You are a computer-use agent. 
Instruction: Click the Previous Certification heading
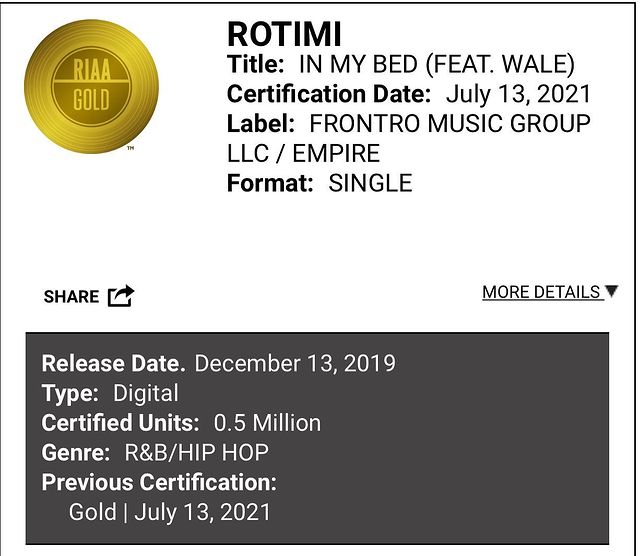[x=159, y=482]
